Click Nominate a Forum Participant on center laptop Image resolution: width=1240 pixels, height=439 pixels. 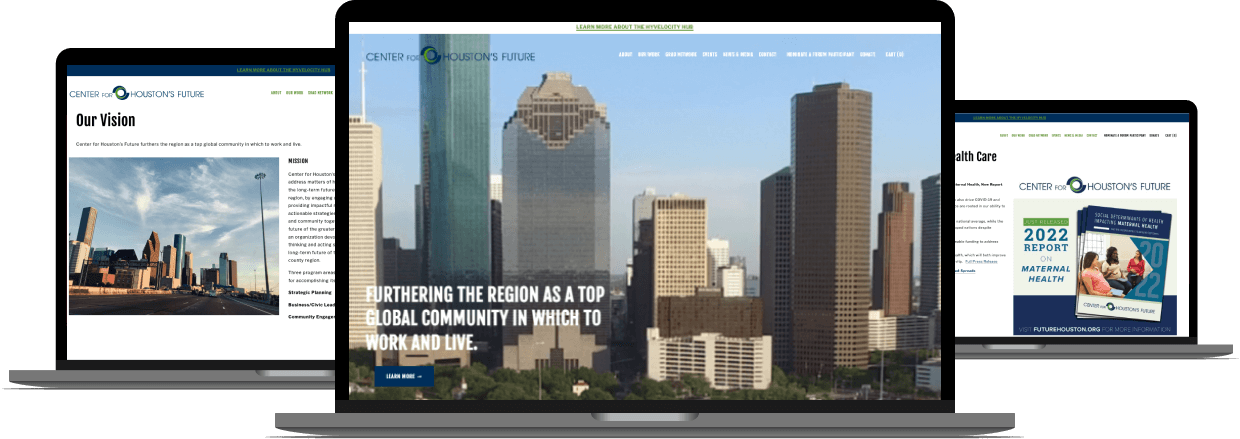(x=820, y=54)
